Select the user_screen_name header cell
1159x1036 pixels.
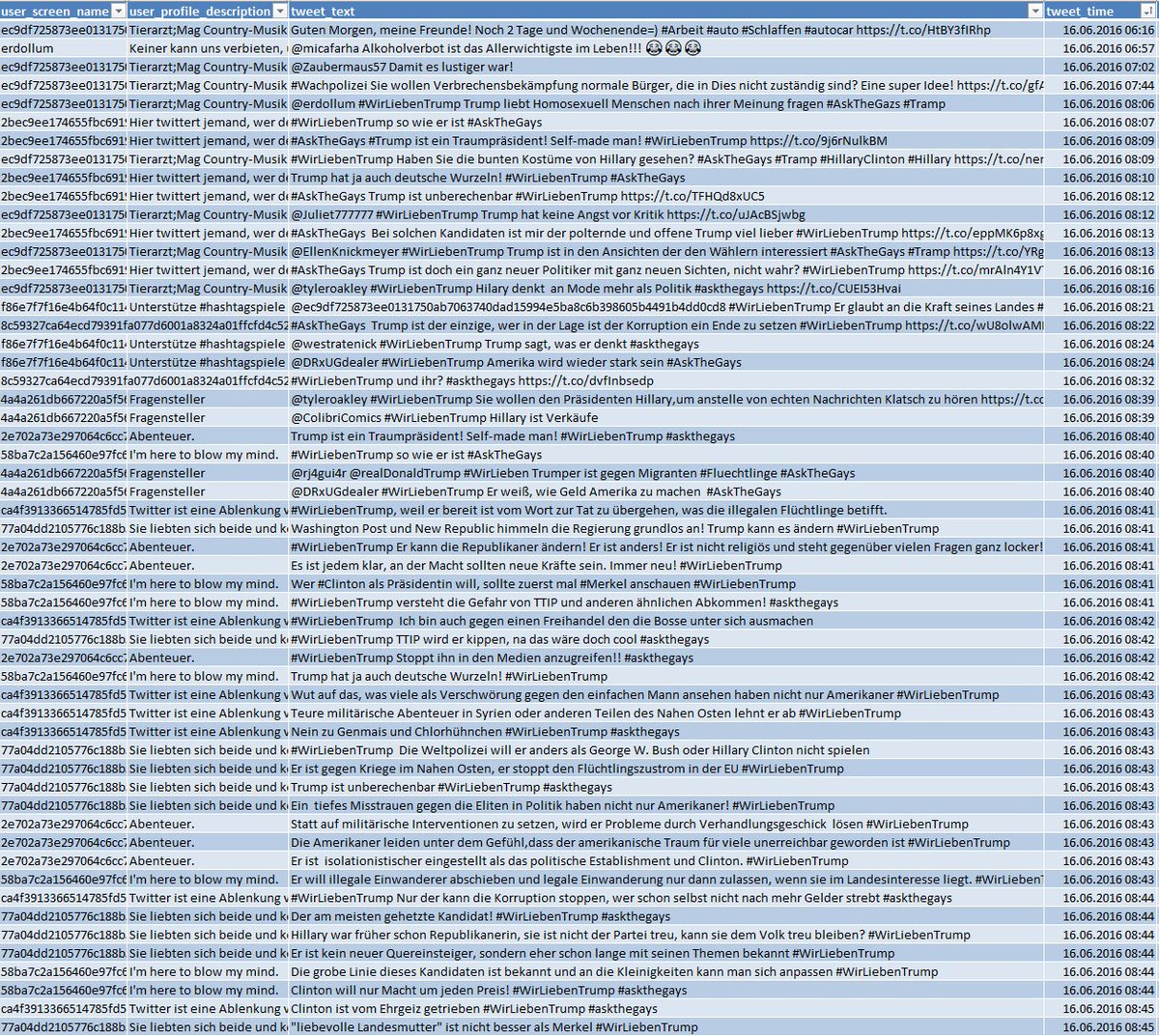[63, 12]
